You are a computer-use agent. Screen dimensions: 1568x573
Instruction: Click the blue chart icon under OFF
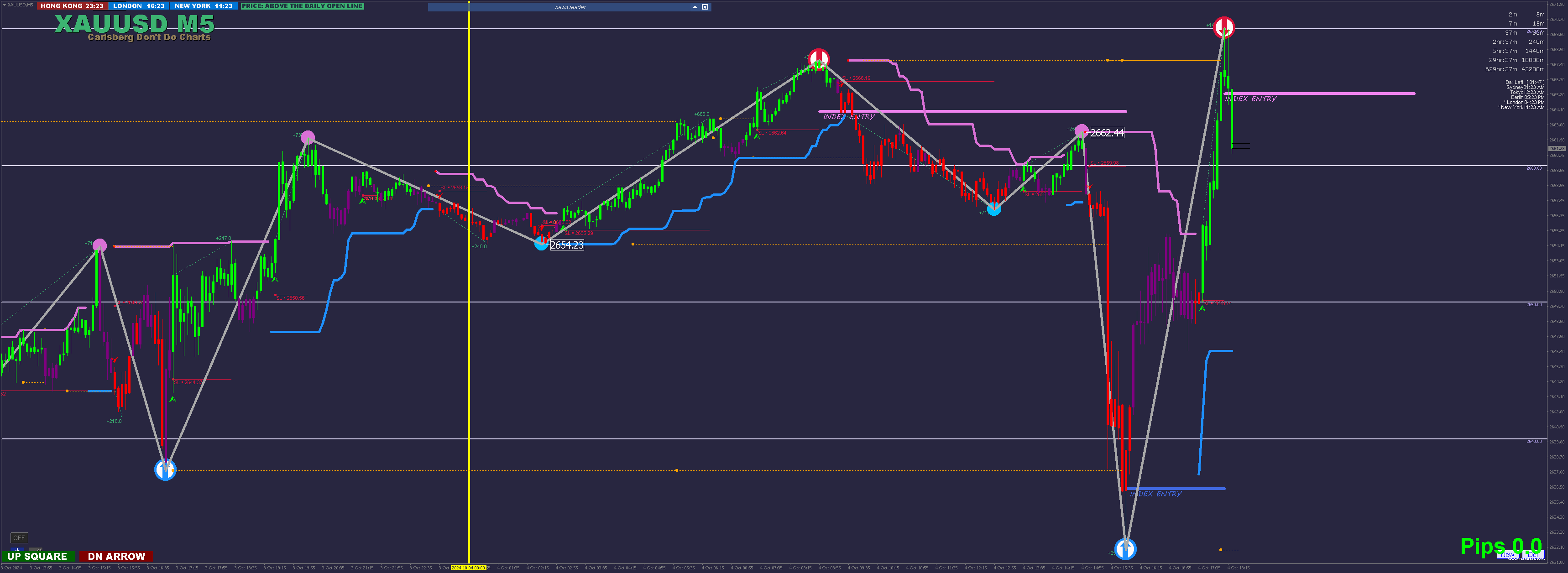point(17,550)
